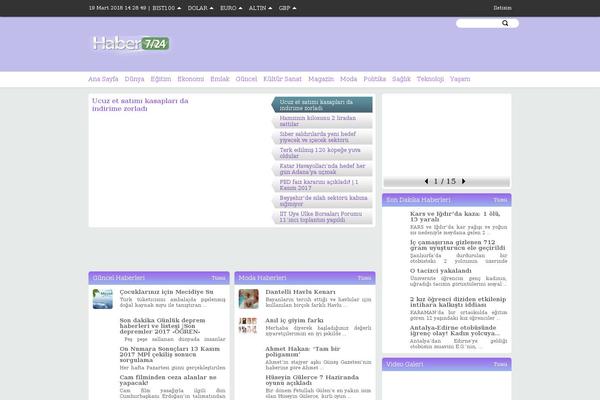The width and height of the screenshot is (600, 400).
Task: Click the 1 / 15 gallery counter
Action: (x=445, y=181)
